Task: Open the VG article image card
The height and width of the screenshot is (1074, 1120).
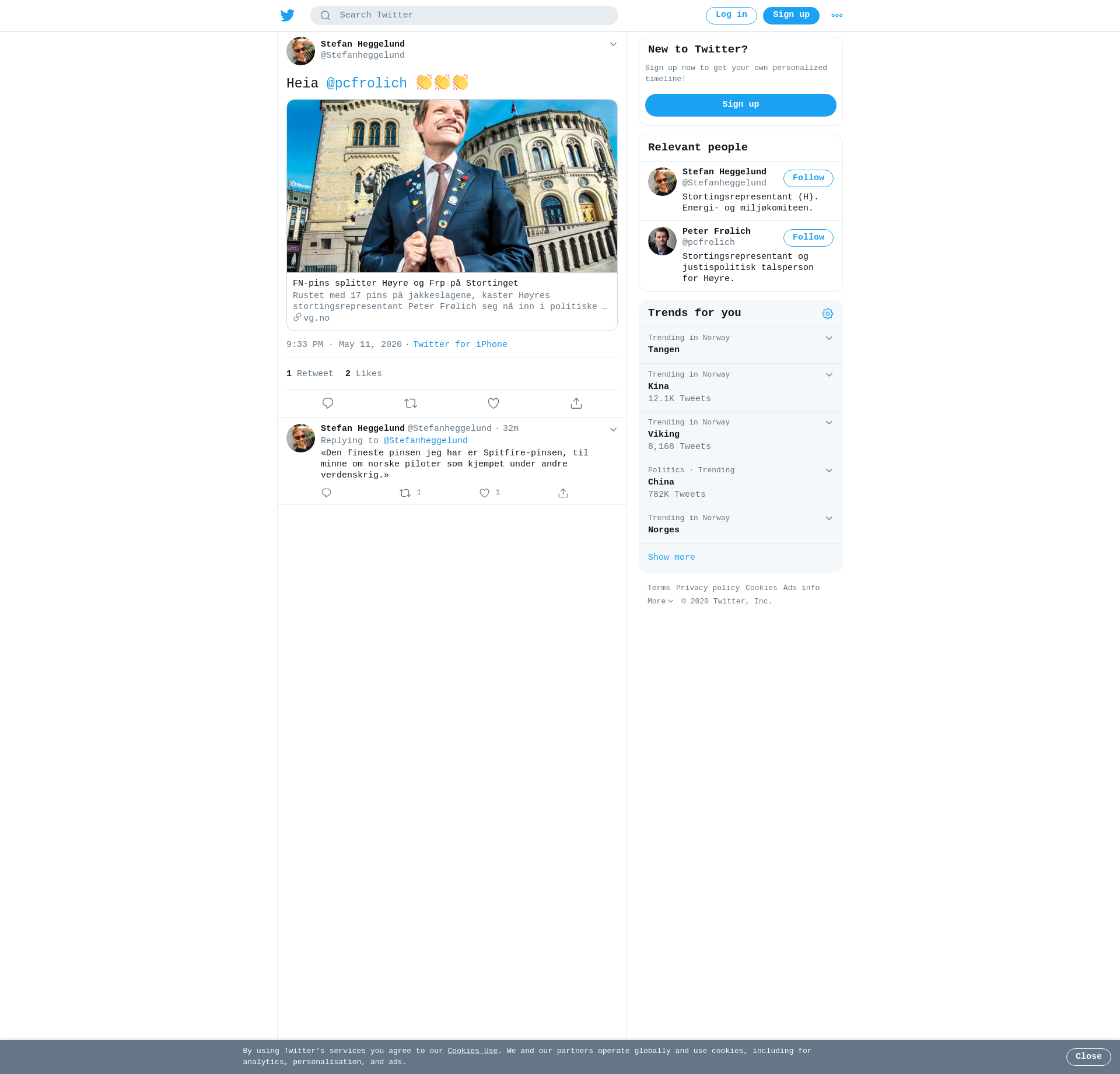Action: click(x=452, y=186)
